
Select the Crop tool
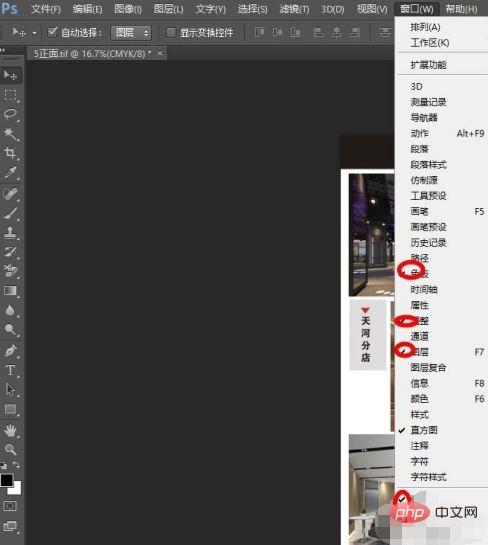[10, 153]
